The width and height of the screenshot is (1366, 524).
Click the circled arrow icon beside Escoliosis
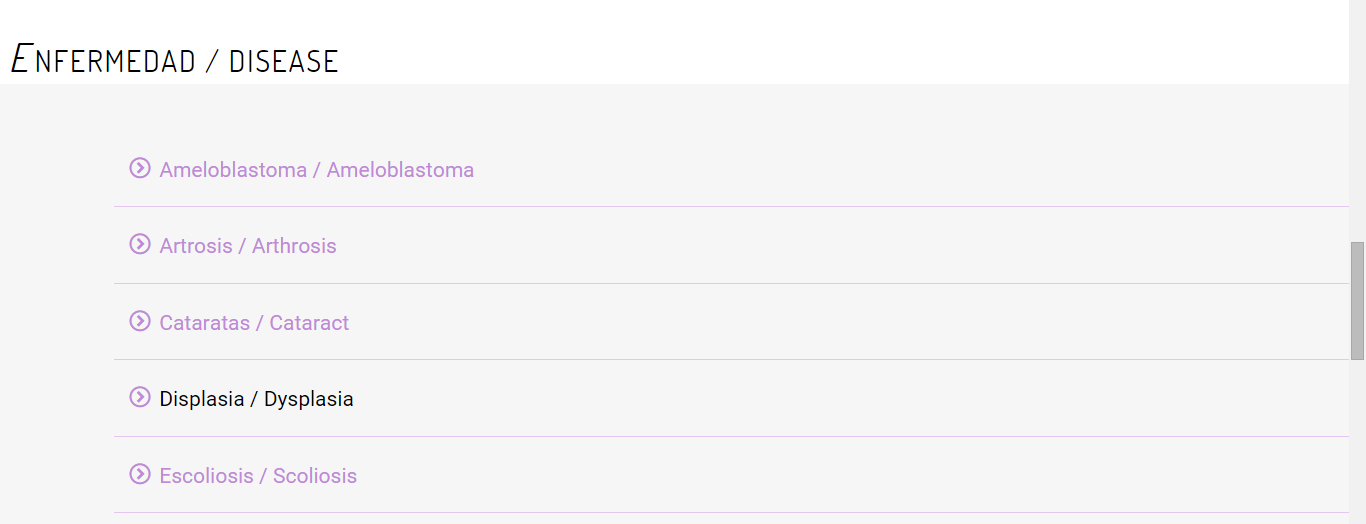[x=140, y=474]
